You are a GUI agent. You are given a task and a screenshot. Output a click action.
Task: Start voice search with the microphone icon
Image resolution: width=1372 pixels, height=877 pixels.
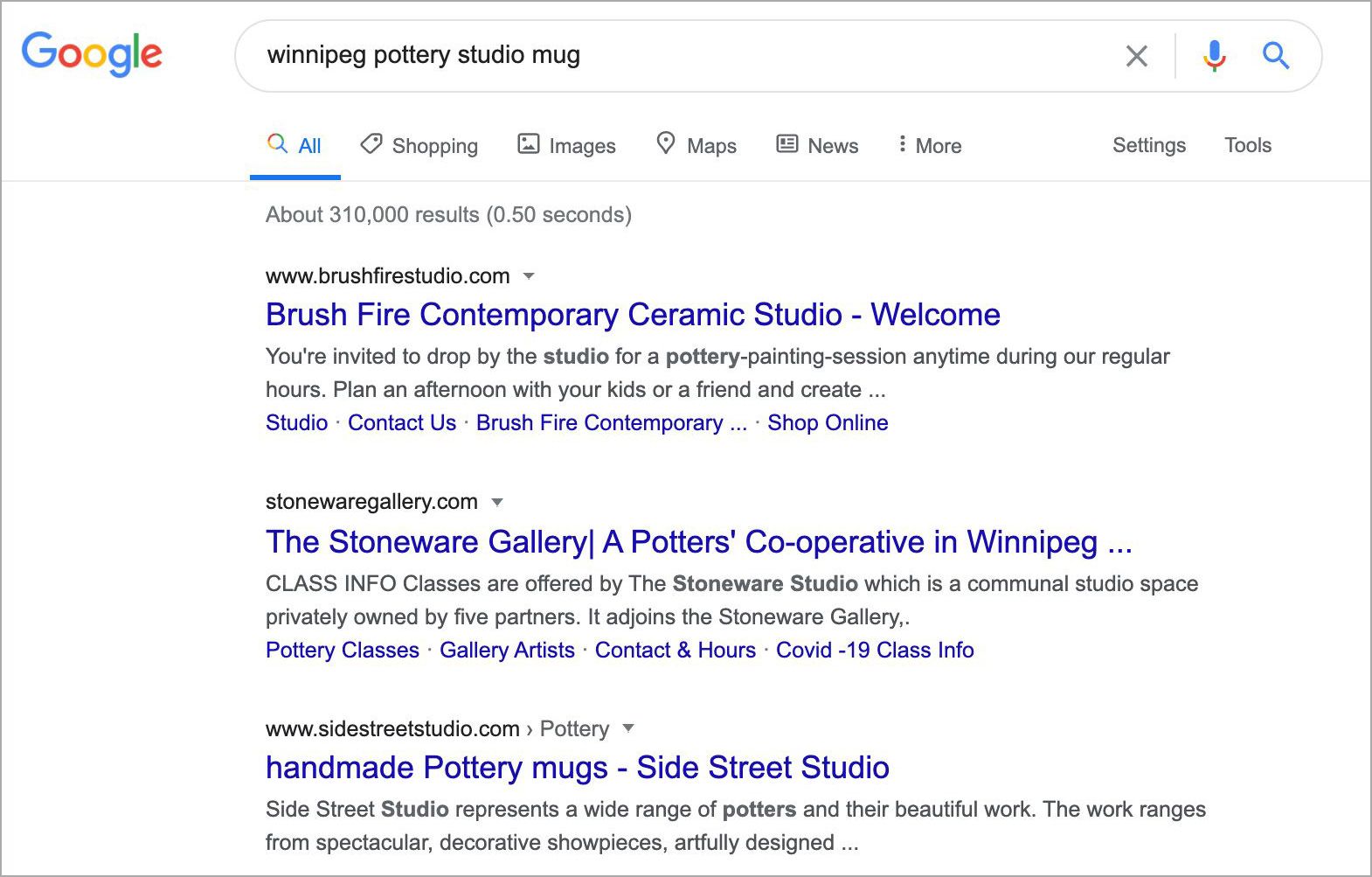point(1214,56)
